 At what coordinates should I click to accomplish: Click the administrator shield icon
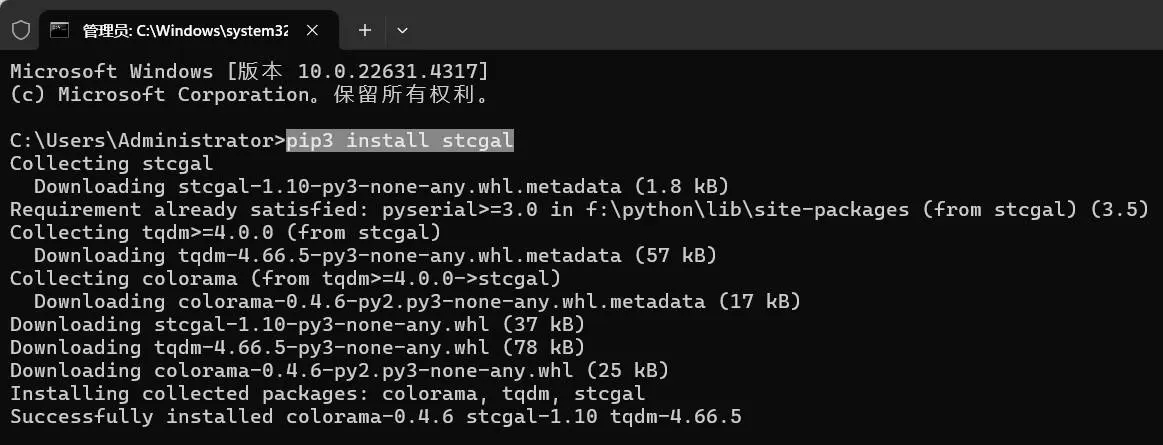tap(21, 30)
